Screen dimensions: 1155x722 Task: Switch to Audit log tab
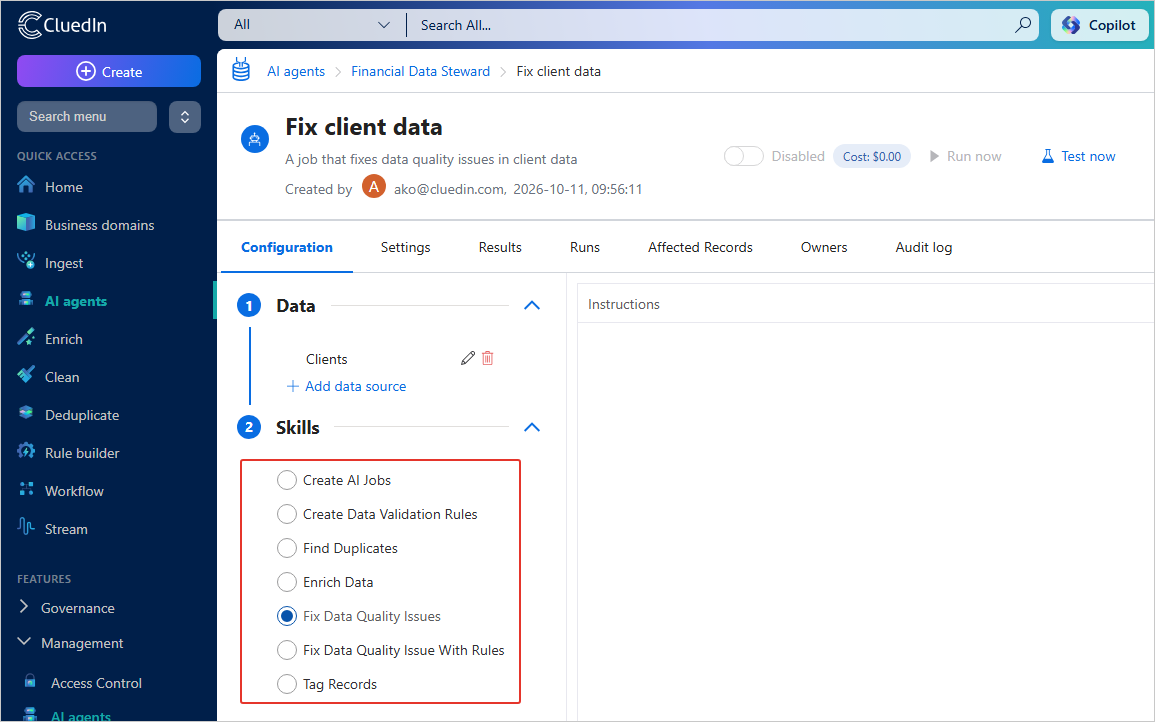pyautogui.click(x=923, y=248)
